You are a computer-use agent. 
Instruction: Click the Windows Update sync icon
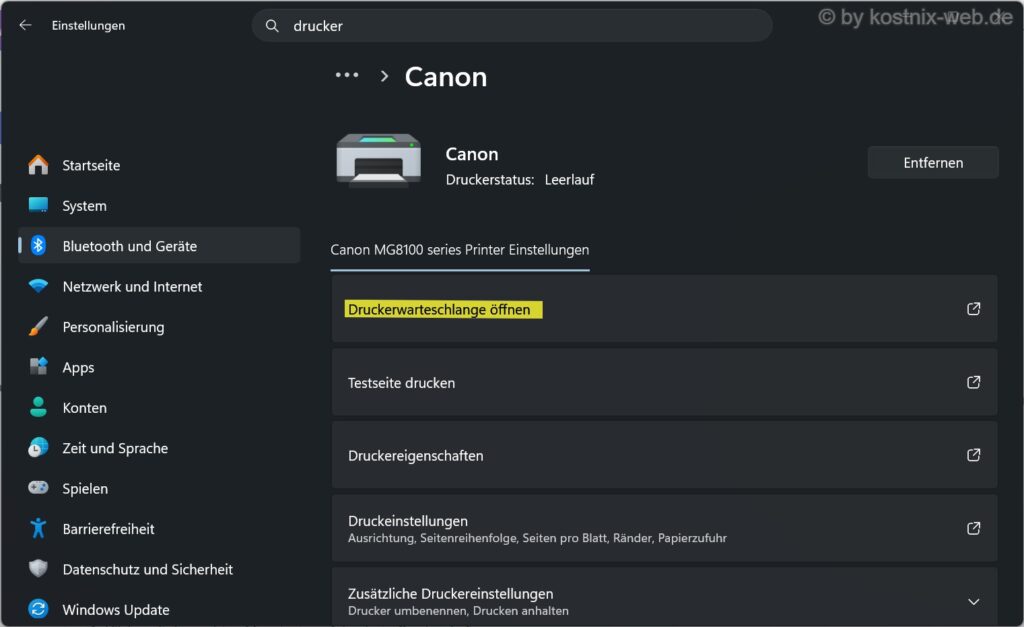pyautogui.click(x=39, y=609)
